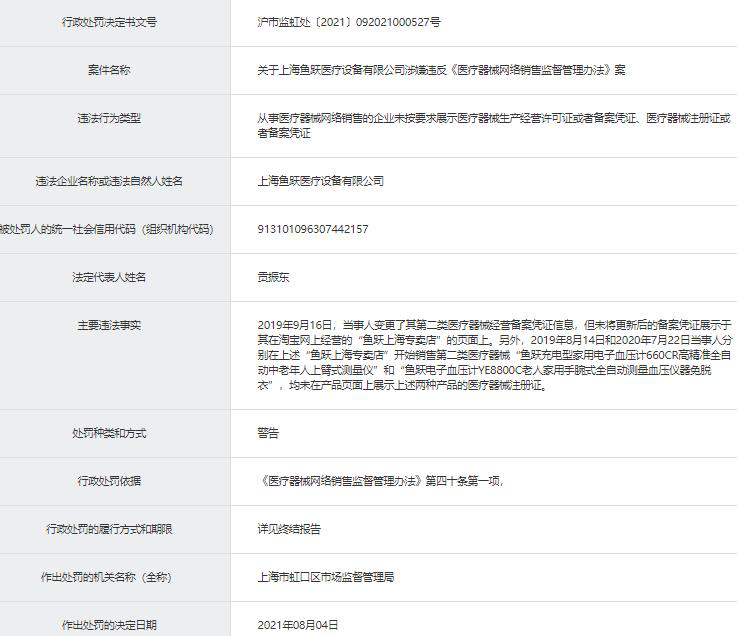Click the 统一社会信用代码 label

[106, 229]
